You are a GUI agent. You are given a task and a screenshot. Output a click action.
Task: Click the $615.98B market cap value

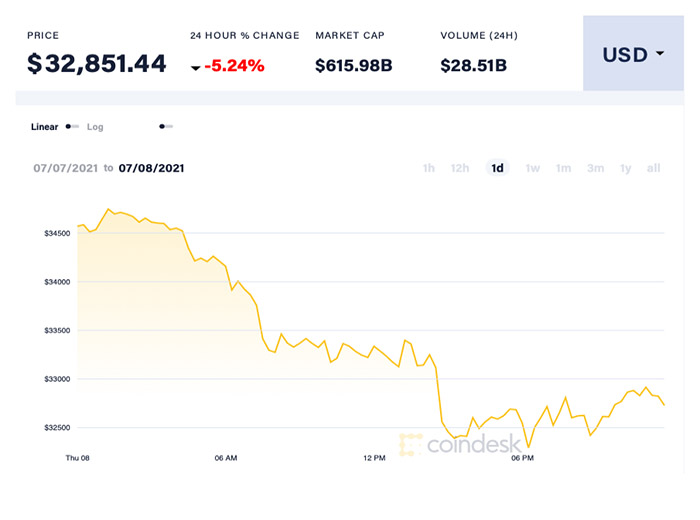(355, 66)
